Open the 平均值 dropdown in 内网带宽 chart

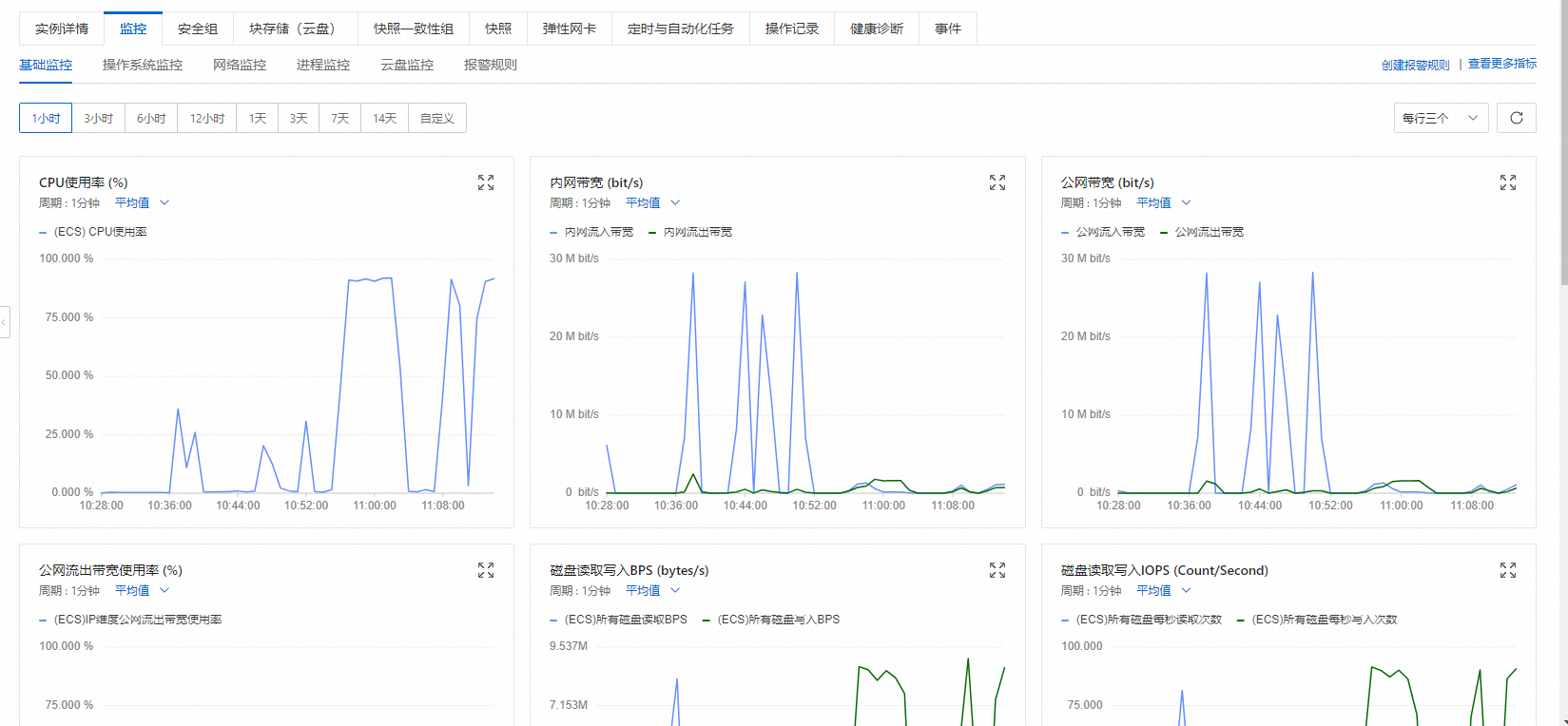coord(652,203)
